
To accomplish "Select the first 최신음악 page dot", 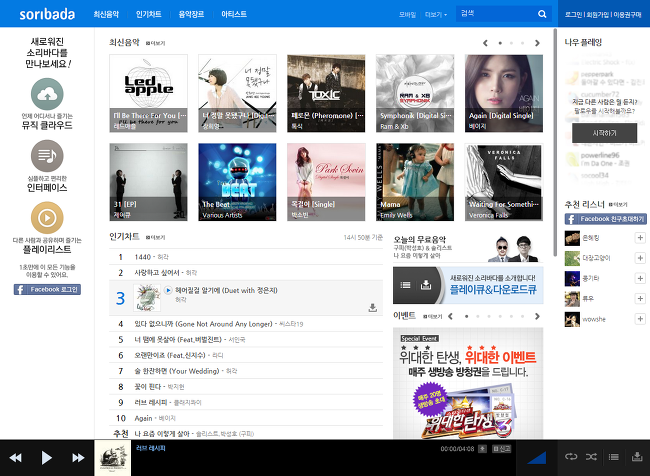I will pos(500,43).
